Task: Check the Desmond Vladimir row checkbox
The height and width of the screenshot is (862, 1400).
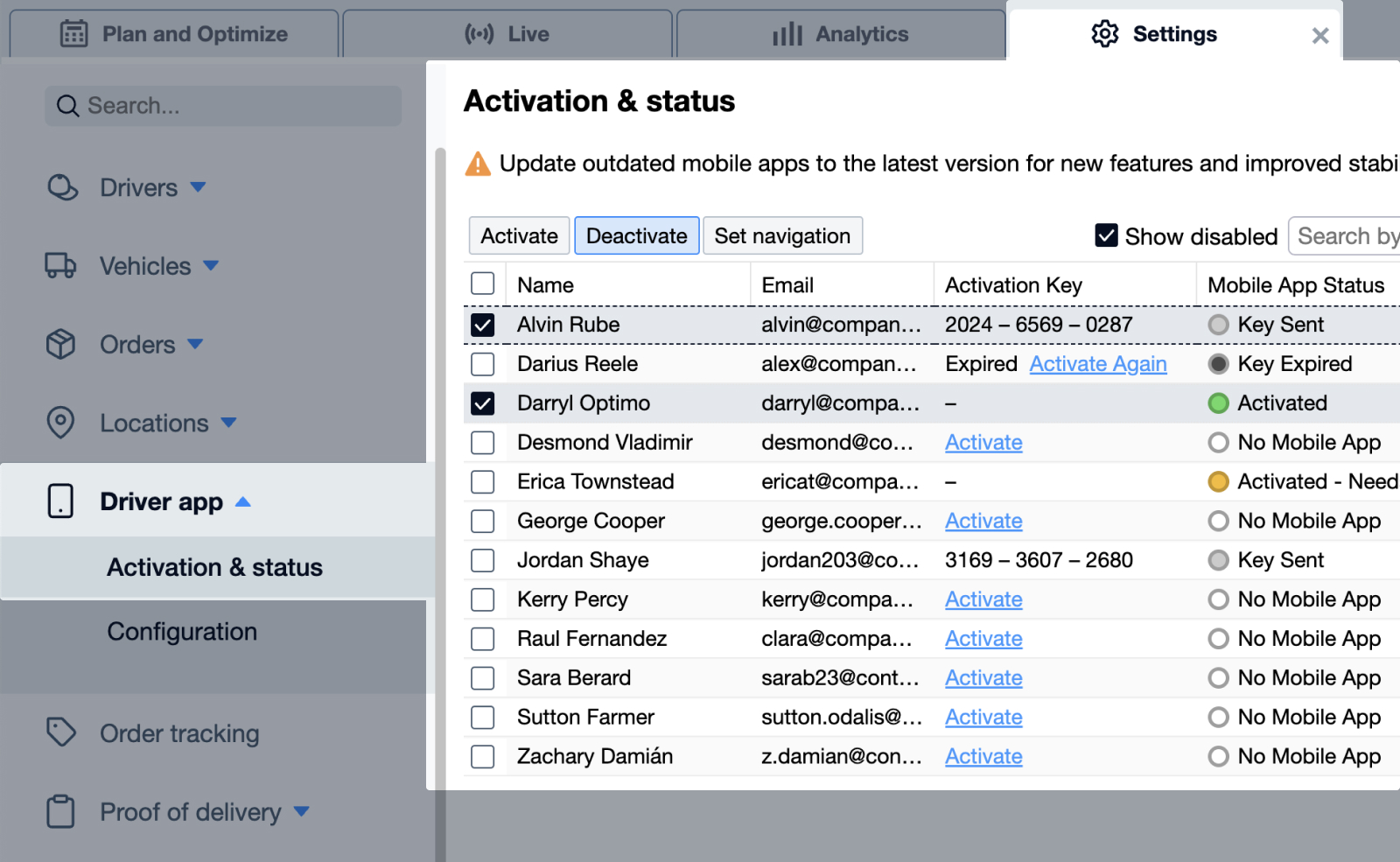Action: (x=483, y=443)
